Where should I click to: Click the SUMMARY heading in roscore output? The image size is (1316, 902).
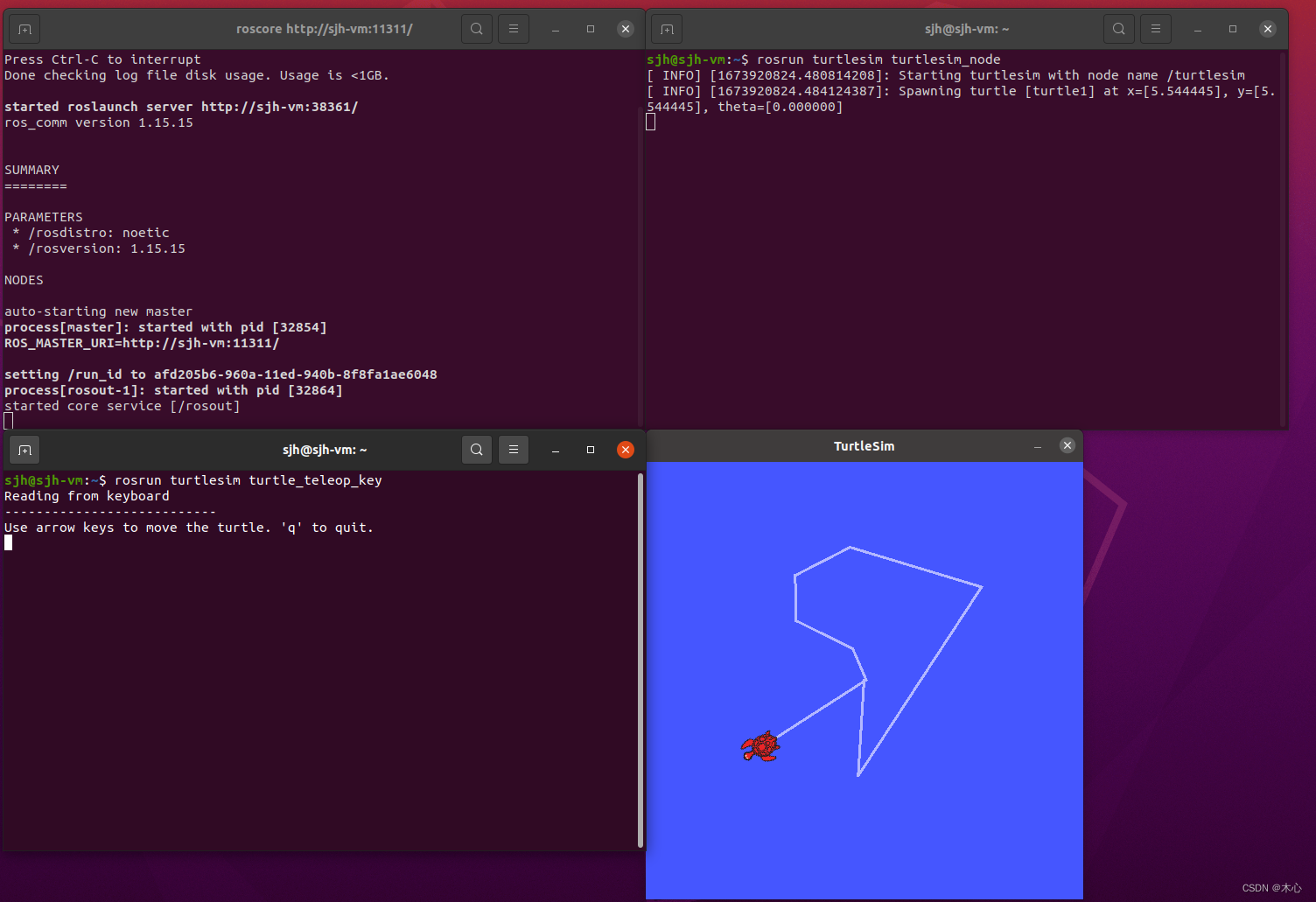(x=32, y=170)
